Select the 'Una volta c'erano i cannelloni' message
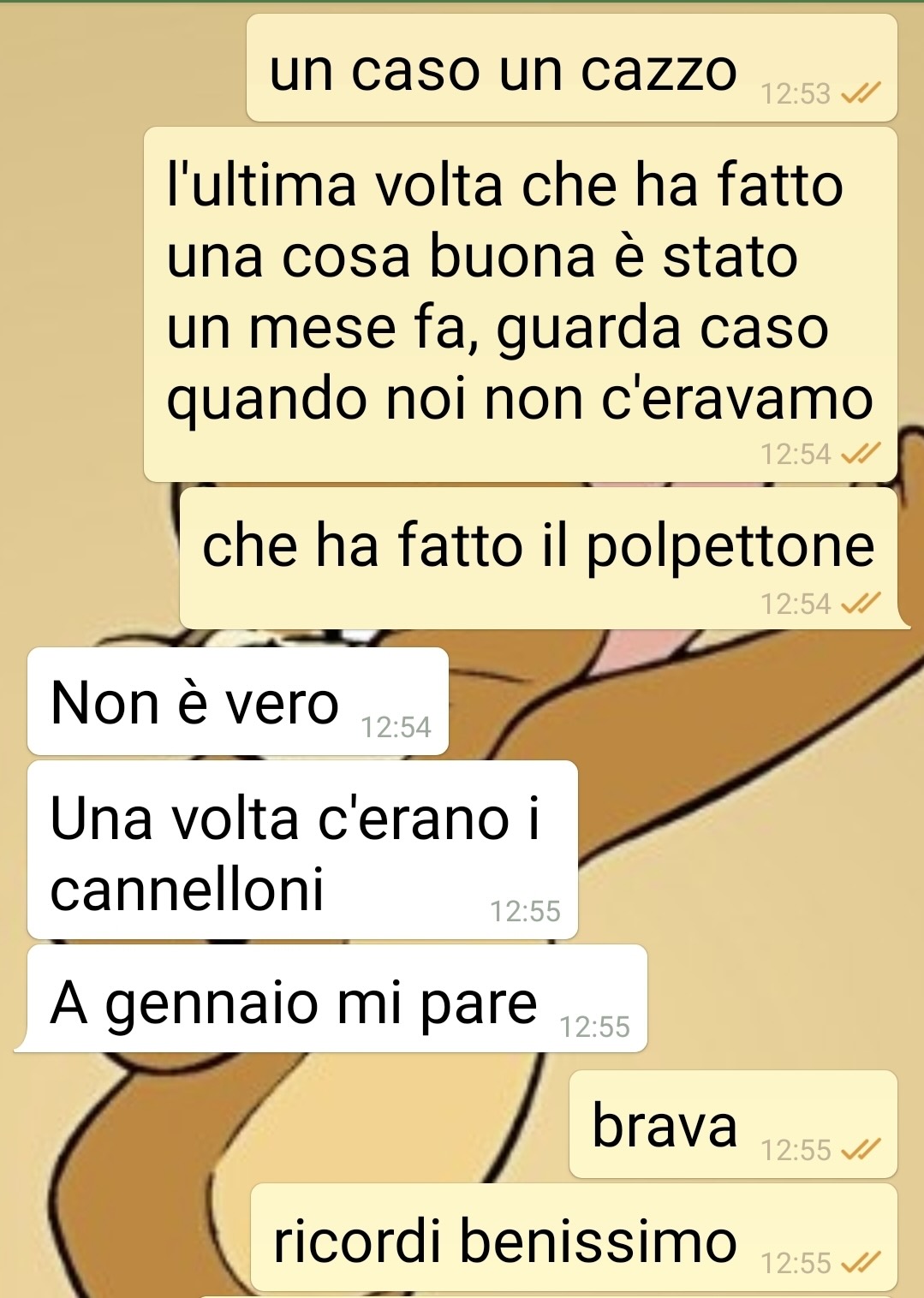 pos(302,850)
